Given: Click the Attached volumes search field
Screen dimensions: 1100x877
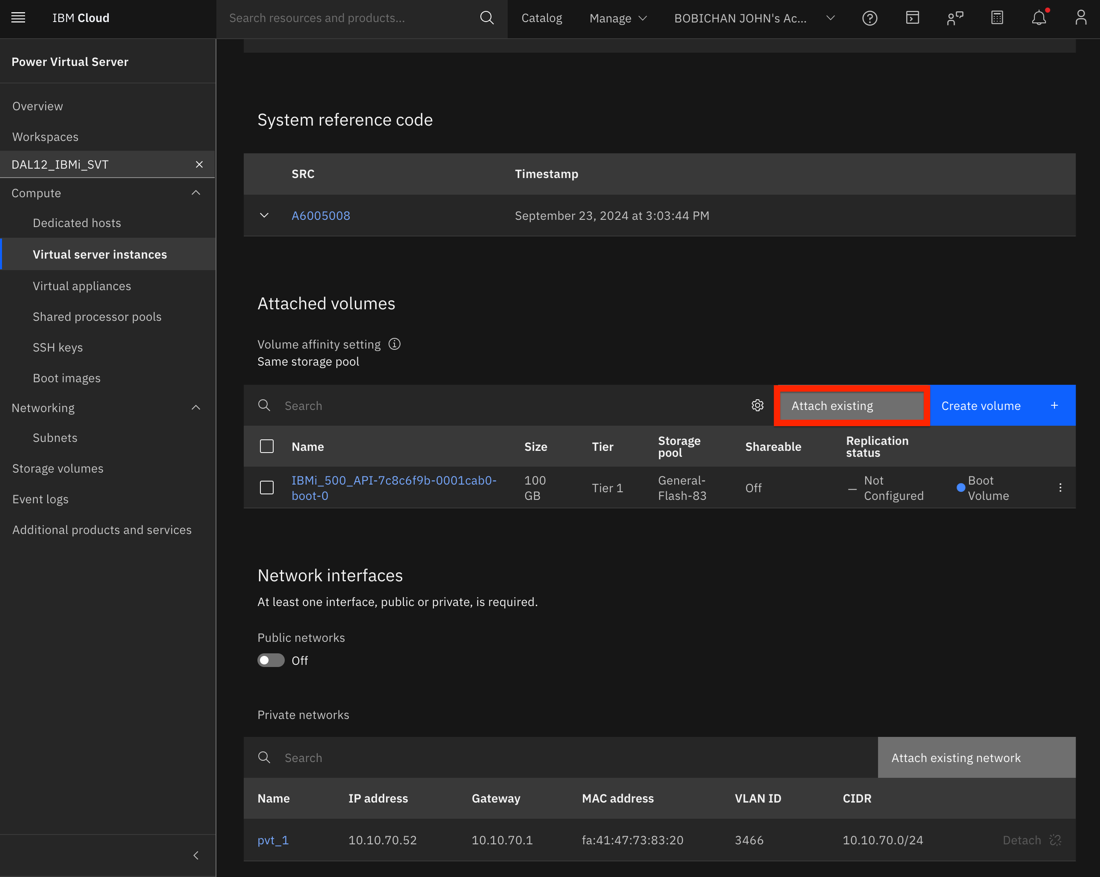Looking at the screenshot, I should click(x=400, y=405).
